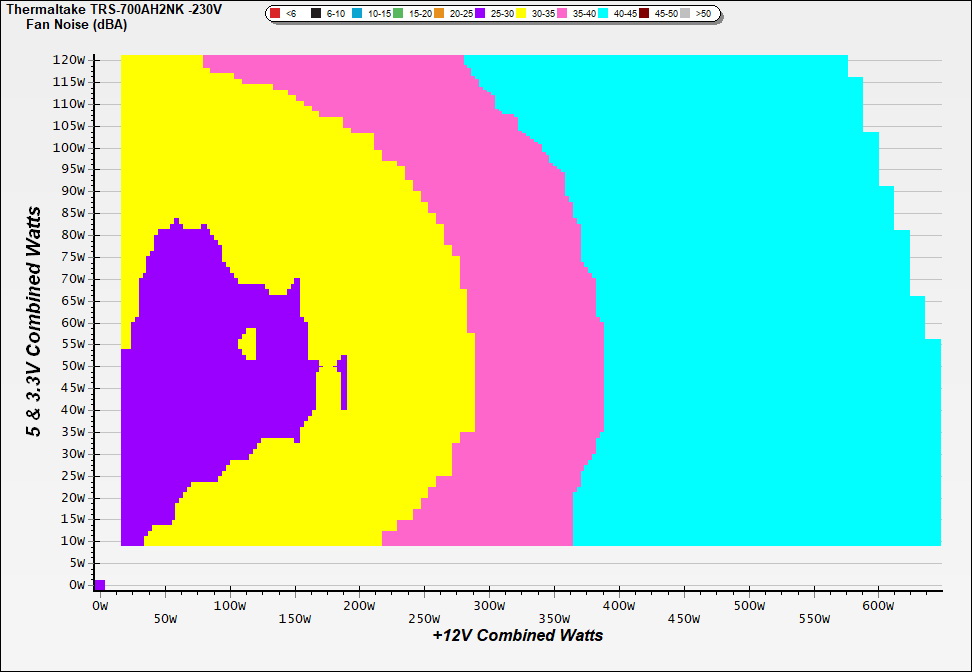Click the 600W label on horizontal axis

[878, 605]
